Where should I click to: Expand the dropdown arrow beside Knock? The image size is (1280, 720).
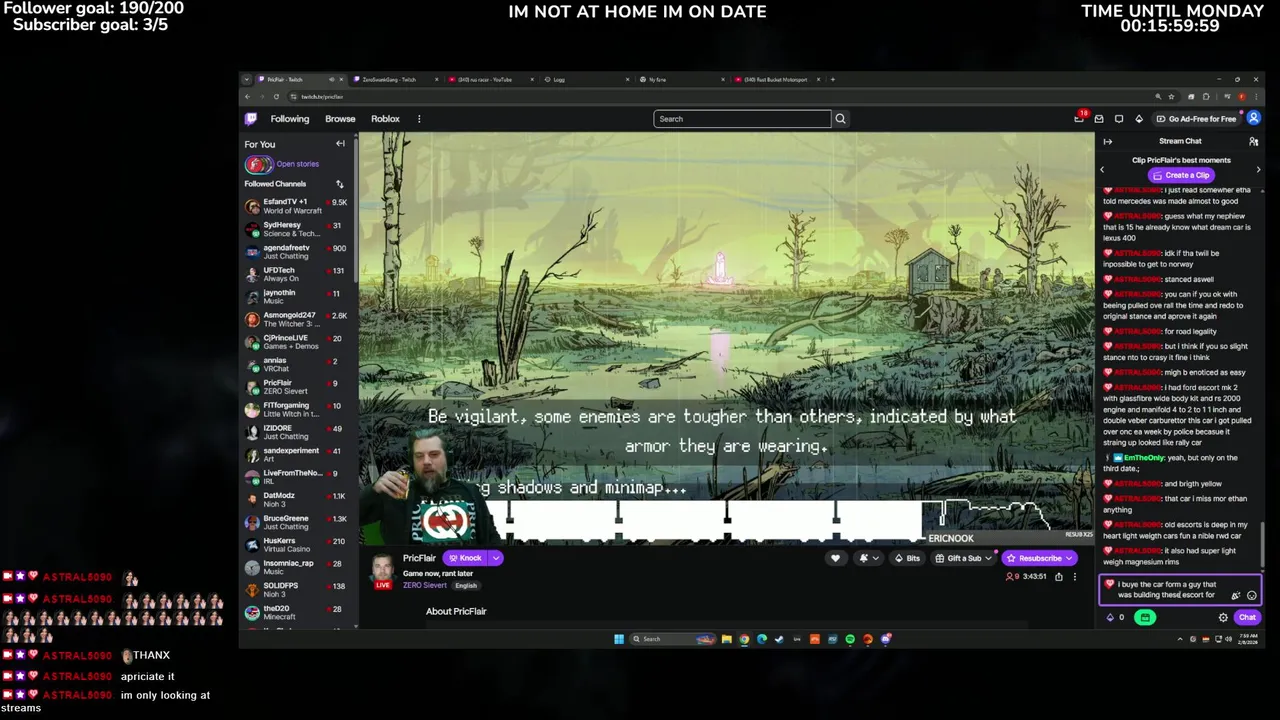tap(495, 558)
